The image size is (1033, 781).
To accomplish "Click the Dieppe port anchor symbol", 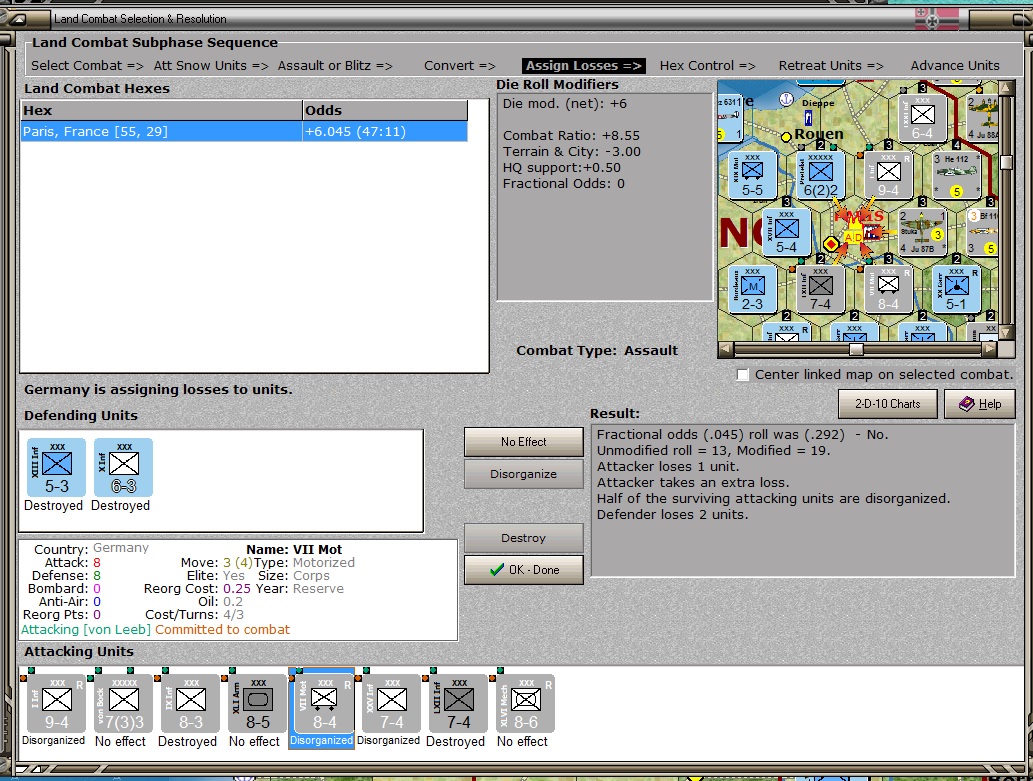I will 786,100.
